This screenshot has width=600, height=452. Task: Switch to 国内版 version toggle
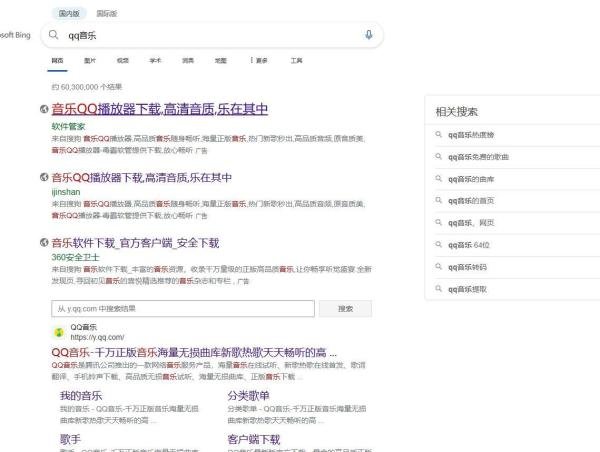coord(69,13)
